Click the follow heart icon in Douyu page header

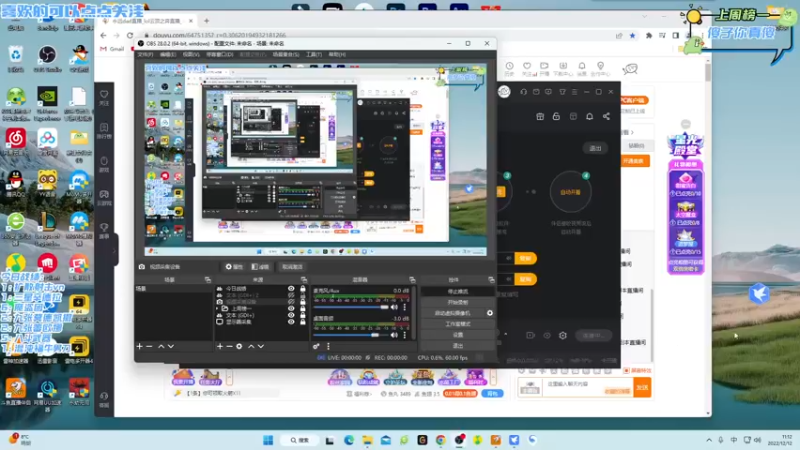(x=527, y=68)
